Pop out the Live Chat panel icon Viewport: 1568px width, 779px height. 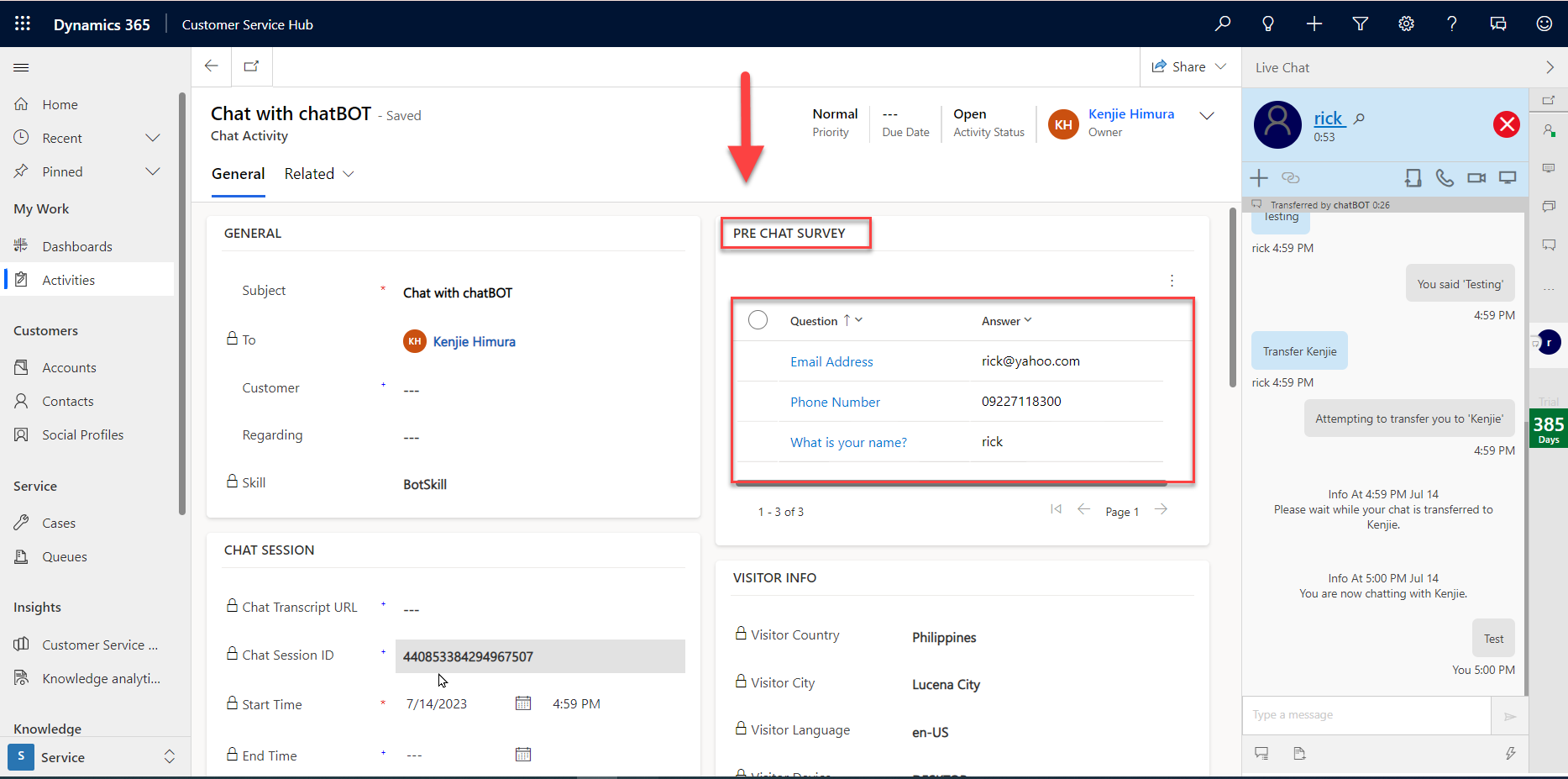1549,100
